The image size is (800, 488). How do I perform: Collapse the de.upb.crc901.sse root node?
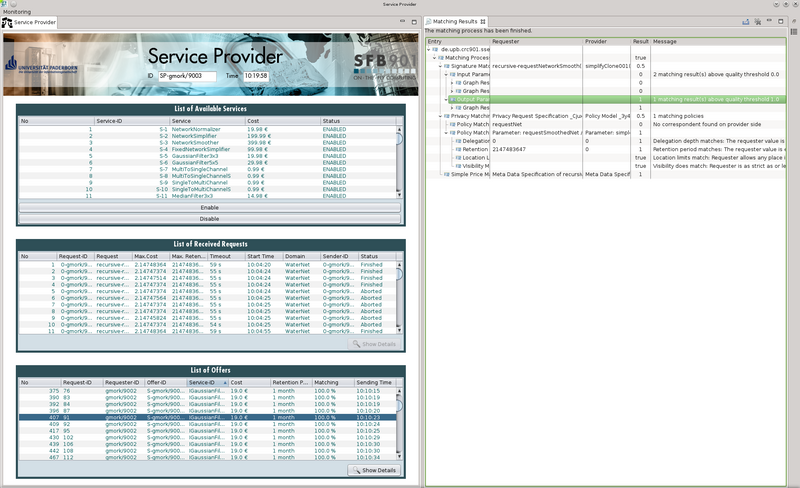click(429, 50)
